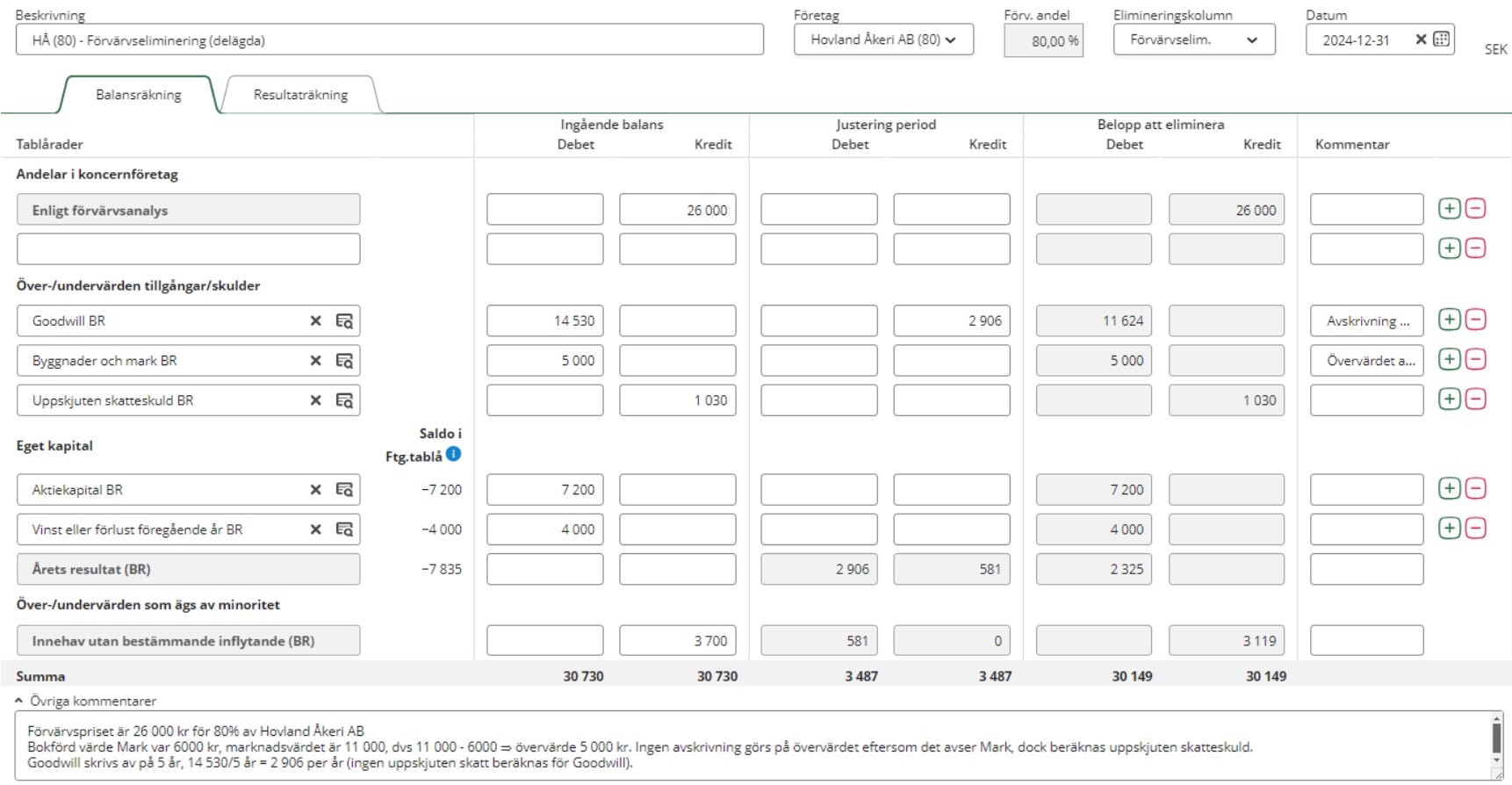Switch to the Resultaträkning tab
This screenshot has height=785, width=1512.
pos(300,95)
